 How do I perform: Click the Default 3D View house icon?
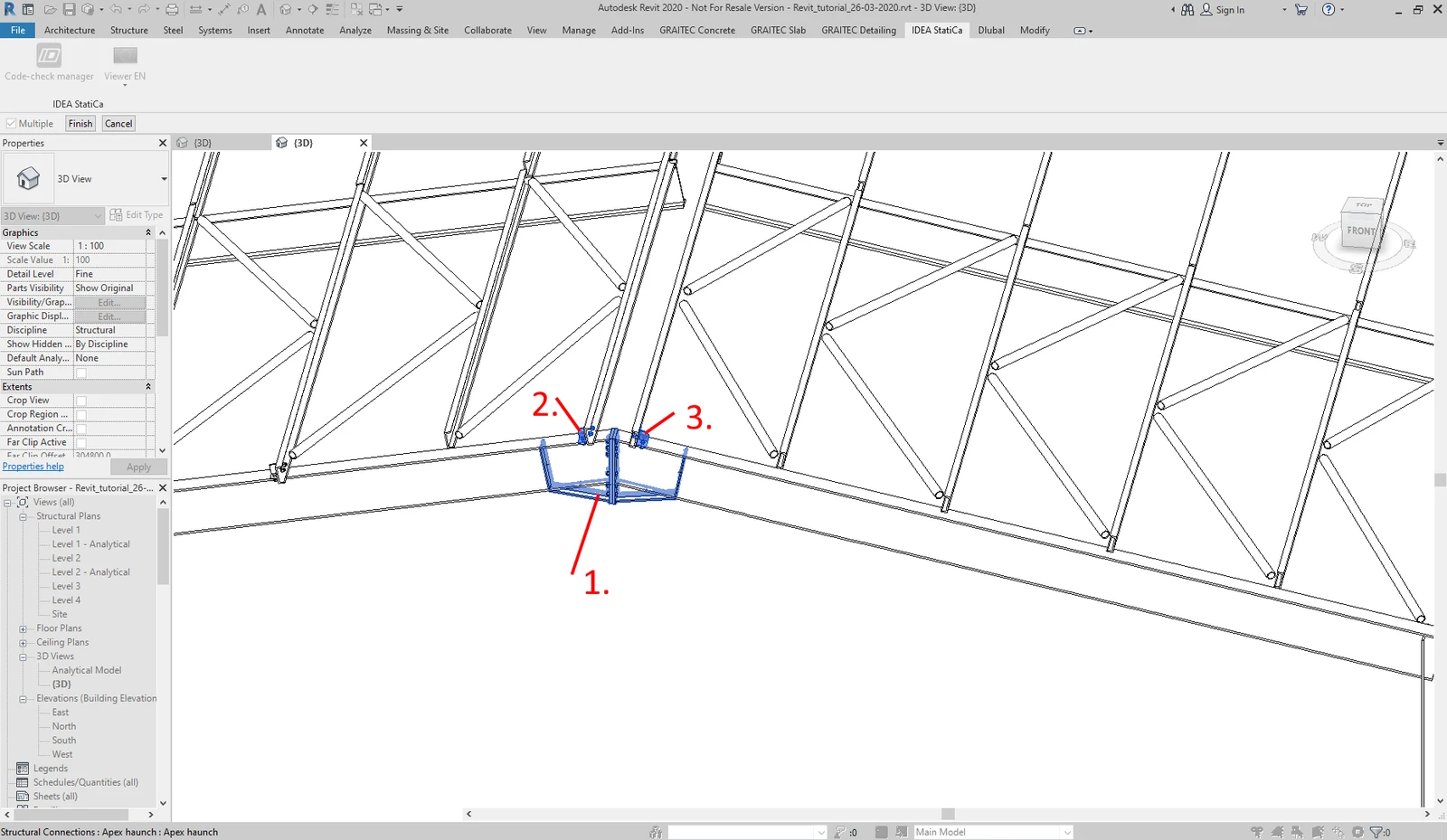(x=286, y=9)
